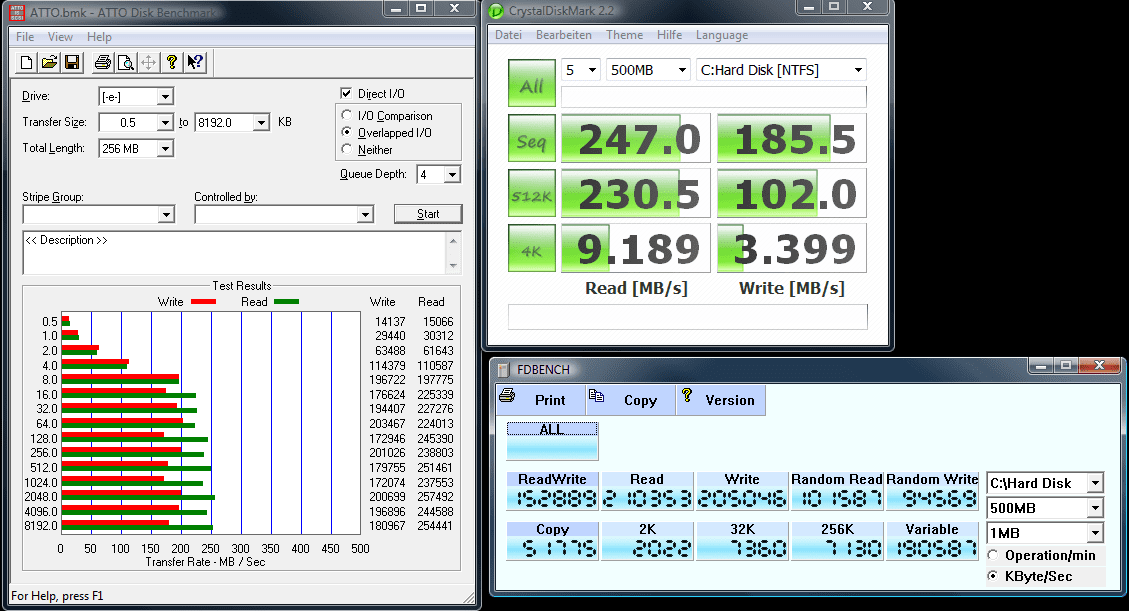Print results with ATTO printer icon
Viewport: 1129px width, 611px height.
tap(103, 63)
